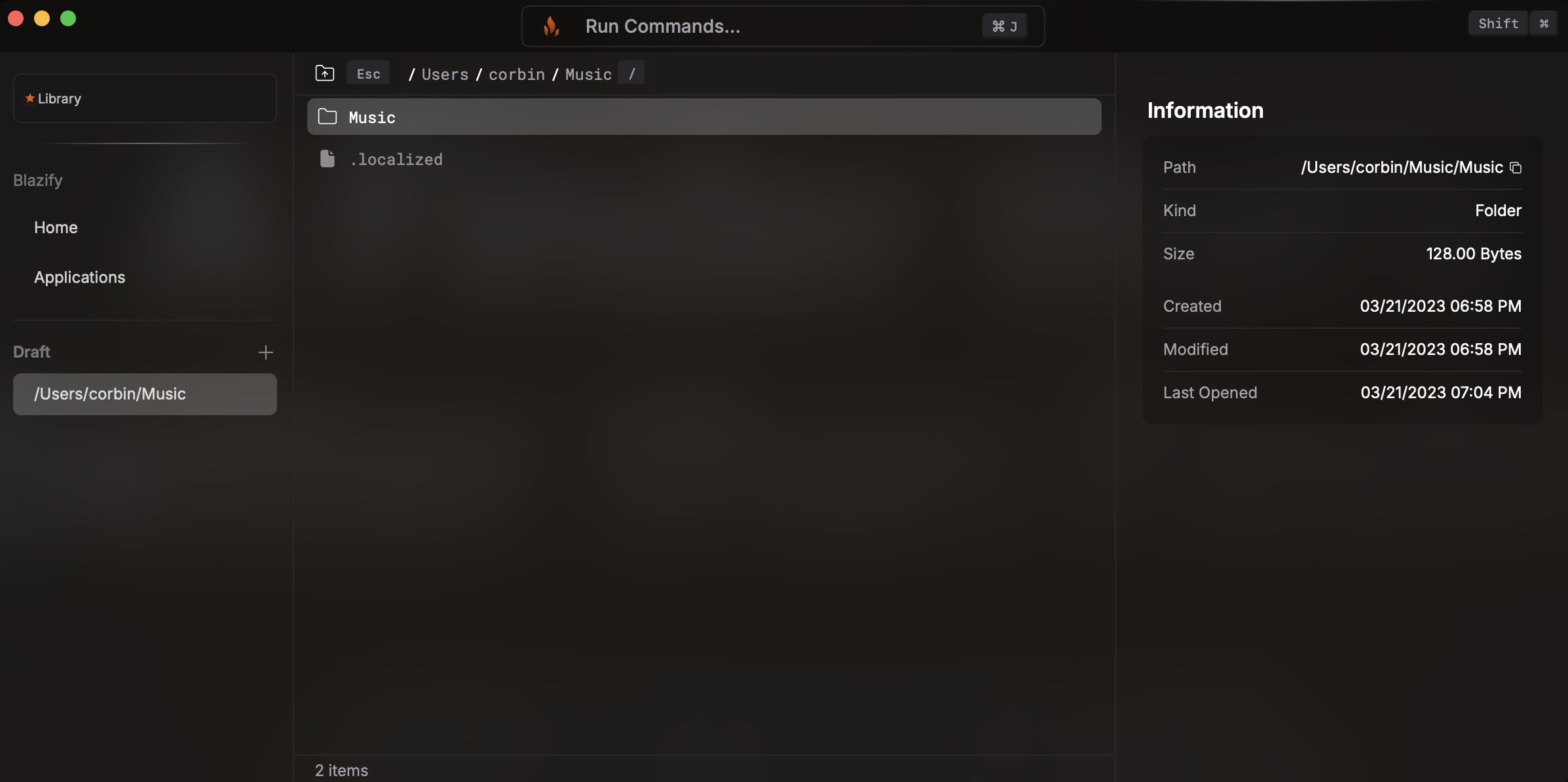Viewport: 1568px width, 782px height.
Task: Click the .localized file icon
Action: click(x=327, y=158)
